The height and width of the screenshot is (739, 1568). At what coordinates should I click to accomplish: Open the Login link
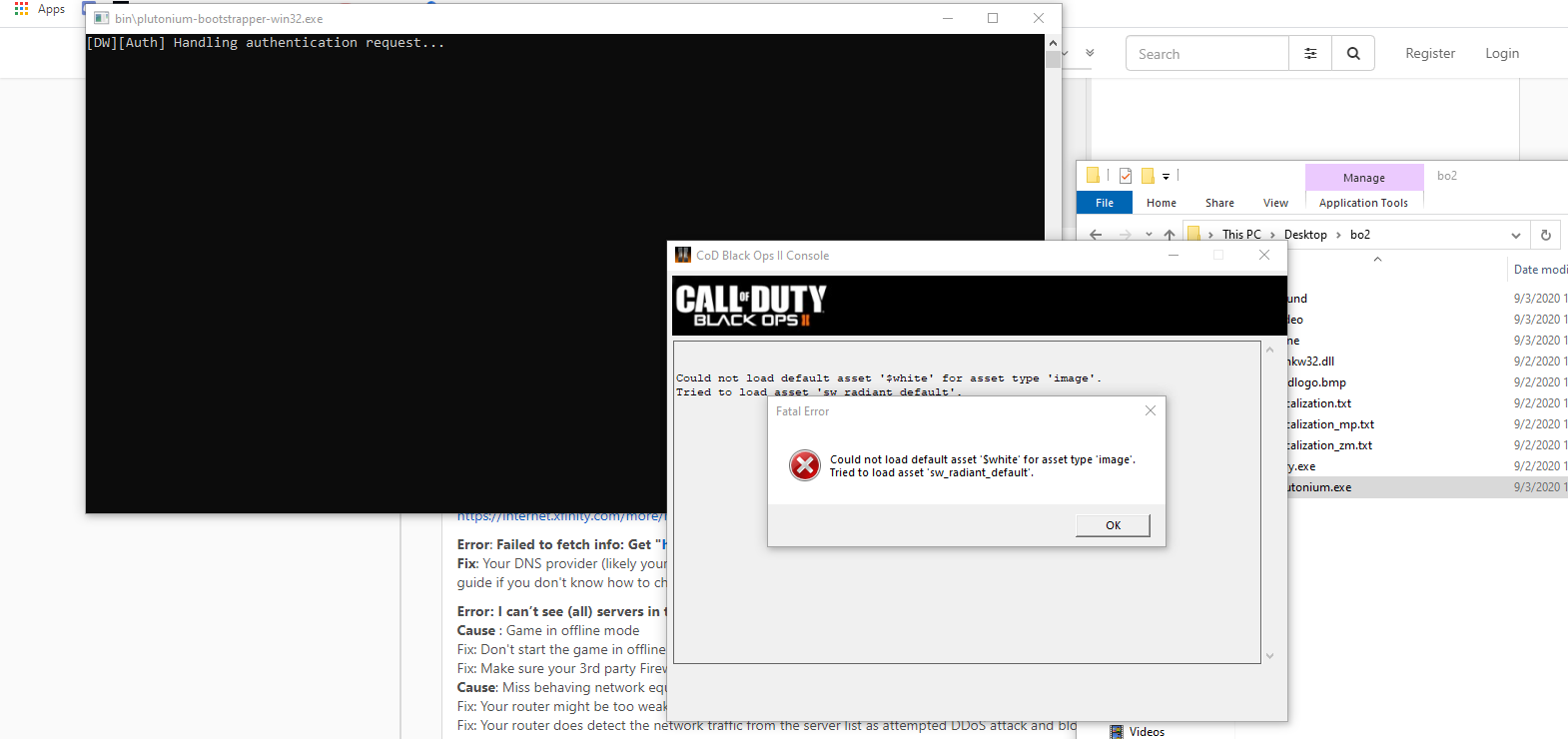1502,54
